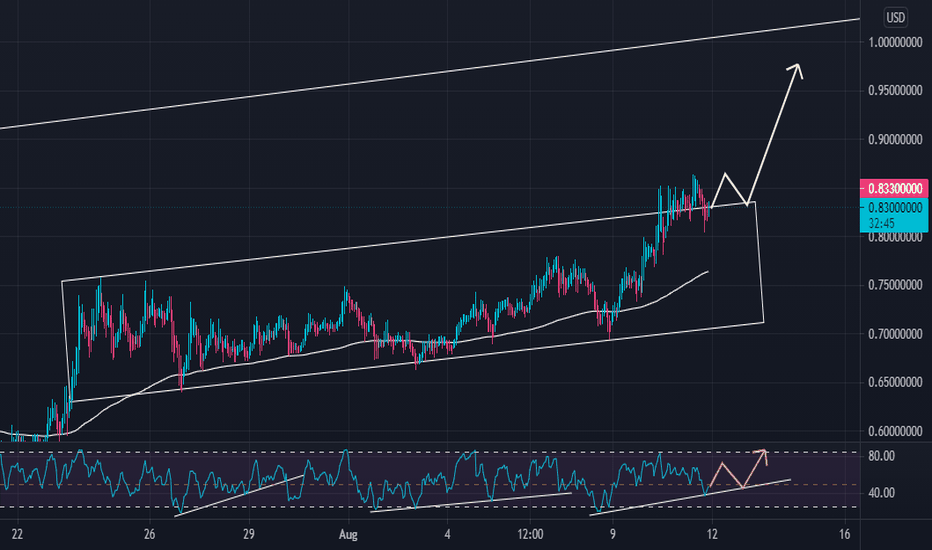Screen dimensions: 932x550
Task: Click the 0.60000000 price axis label
Action: tap(895, 431)
